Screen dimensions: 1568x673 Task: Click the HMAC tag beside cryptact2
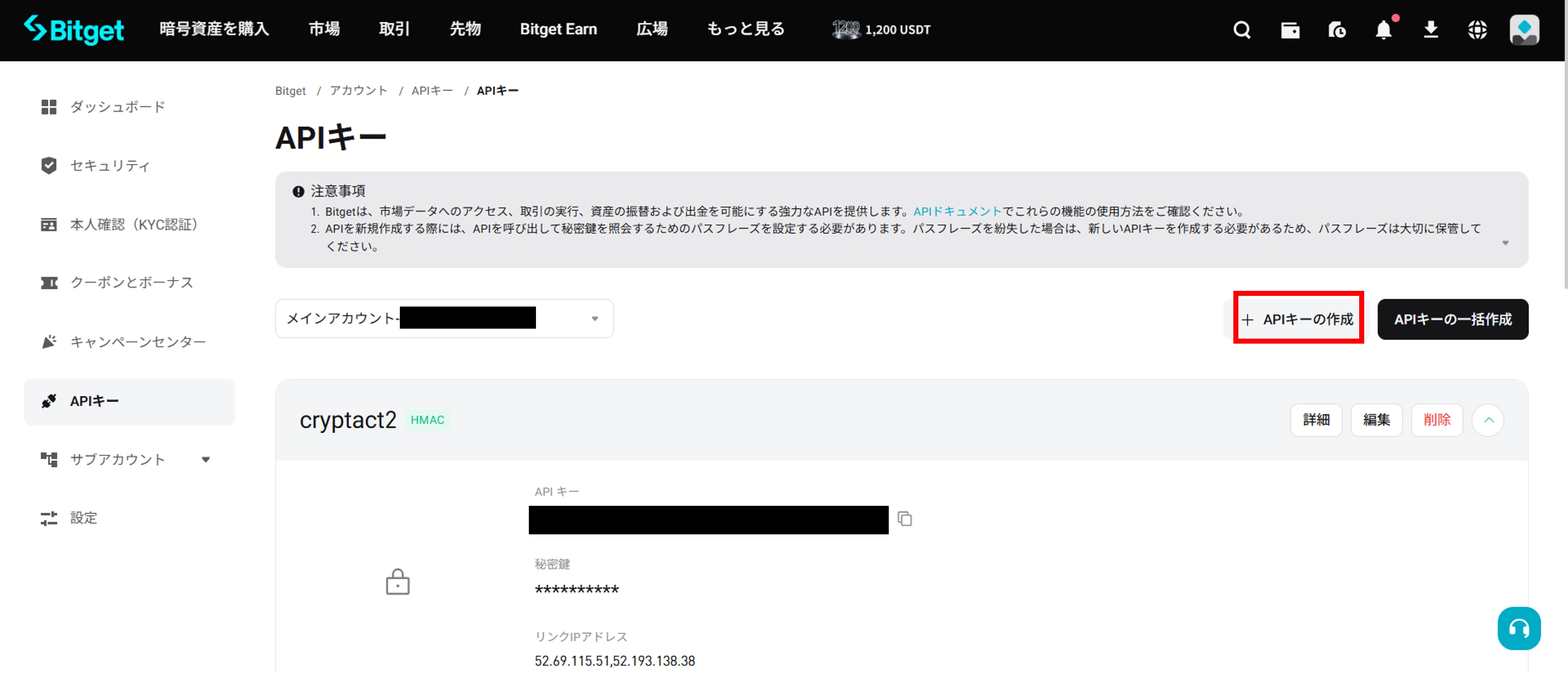pos(427,420)
